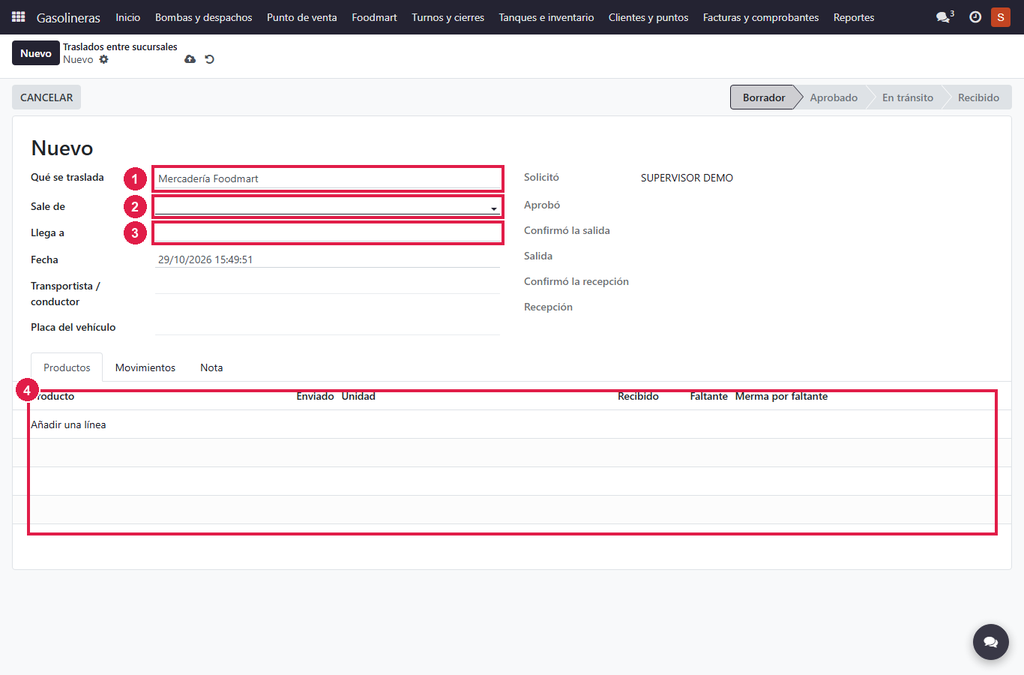
Task: Expand the Sale de dropdown arrow
Action: point(494,208)
